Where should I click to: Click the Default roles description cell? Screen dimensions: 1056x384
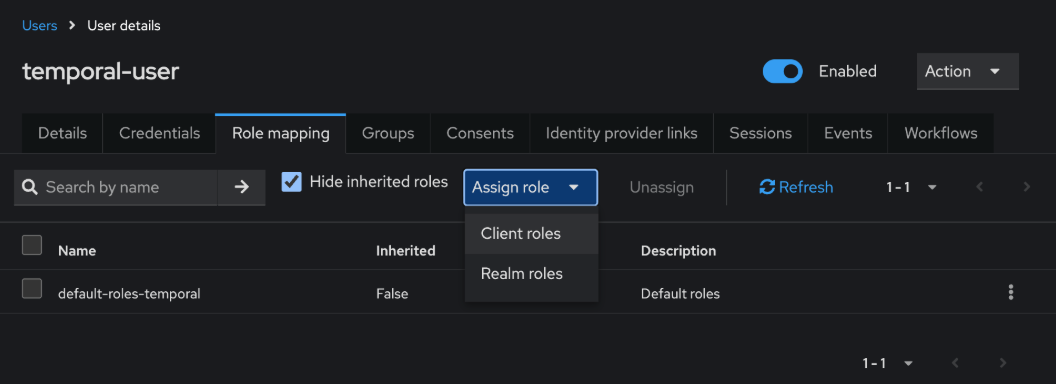click(x=680, y=294)
